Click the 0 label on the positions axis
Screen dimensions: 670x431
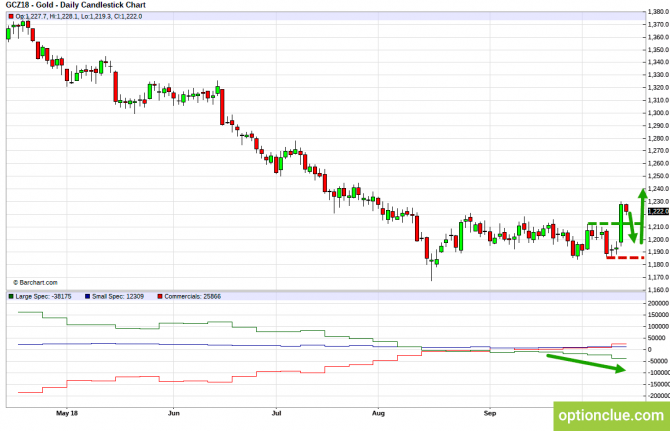[650, 349]
